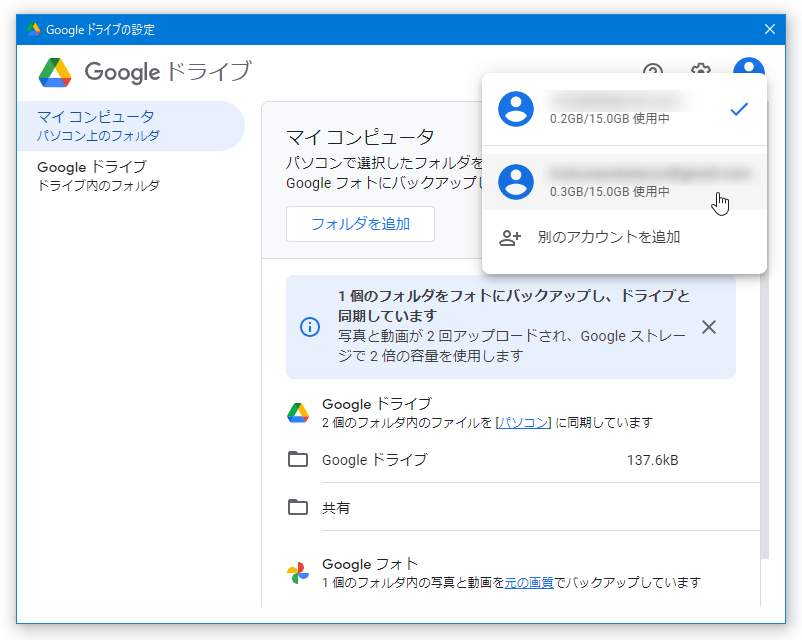Click the Google Drive logo in header
This screenshot has width=802, height=640.
click(x=55, y=72)
